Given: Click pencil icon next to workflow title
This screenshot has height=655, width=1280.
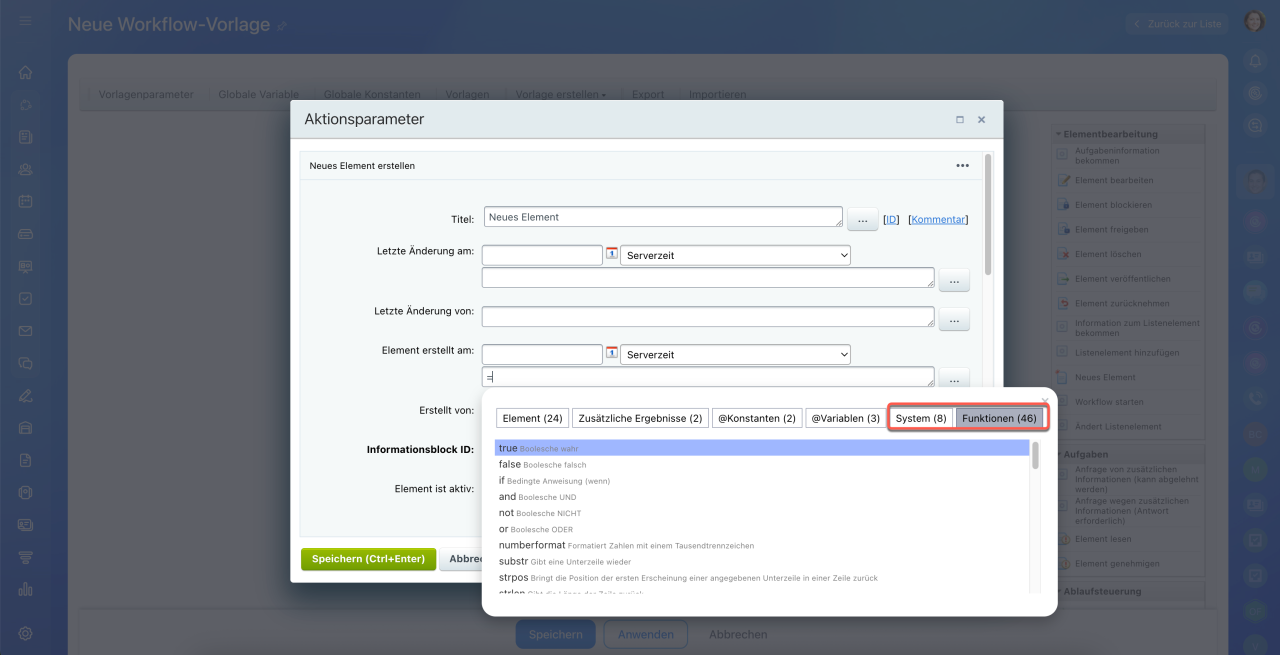Looking at the screenshot, I should point(282,26).
